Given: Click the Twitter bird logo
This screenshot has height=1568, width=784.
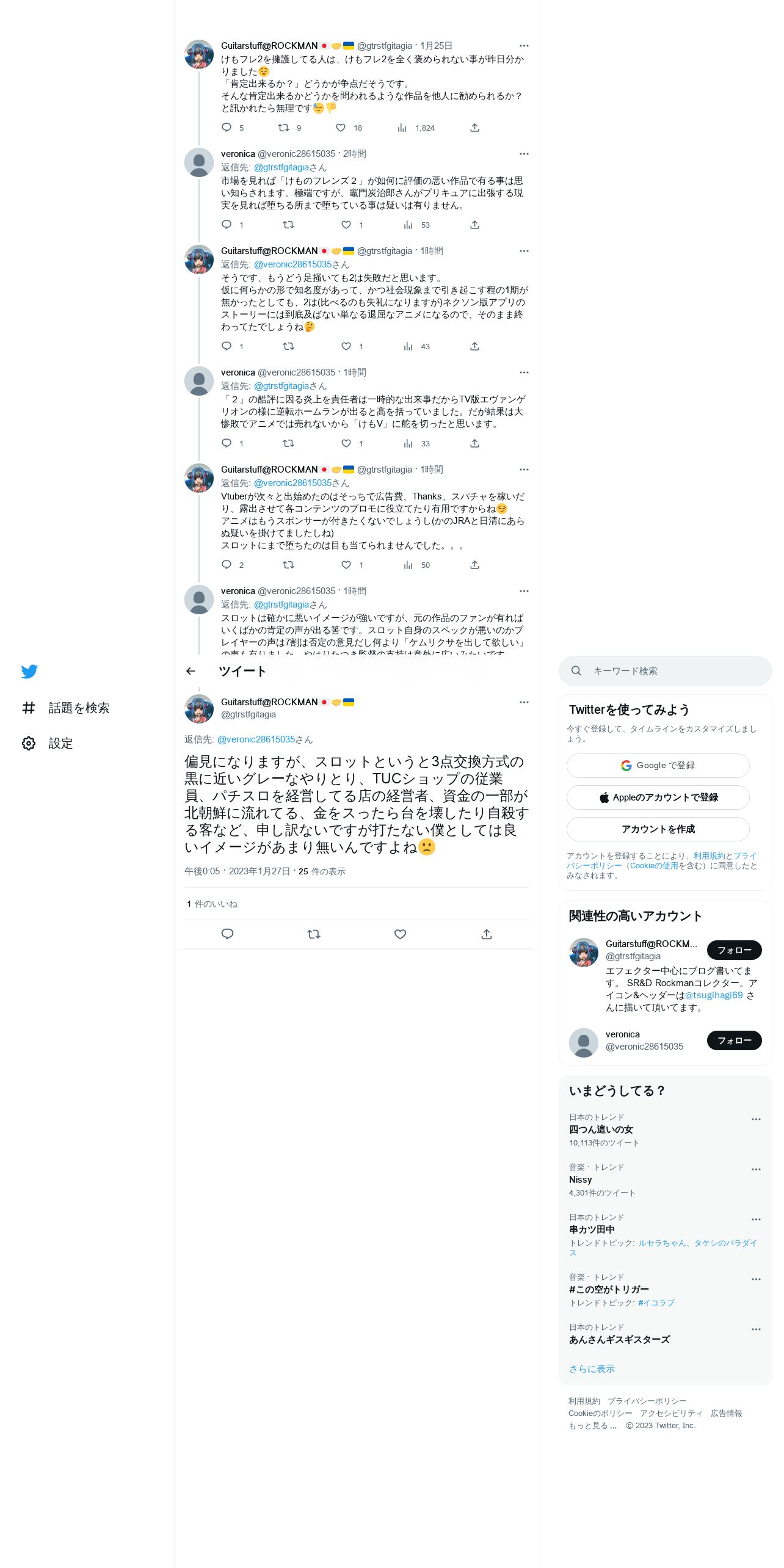Looking at the screenshot, I should [x=29, y=671].
